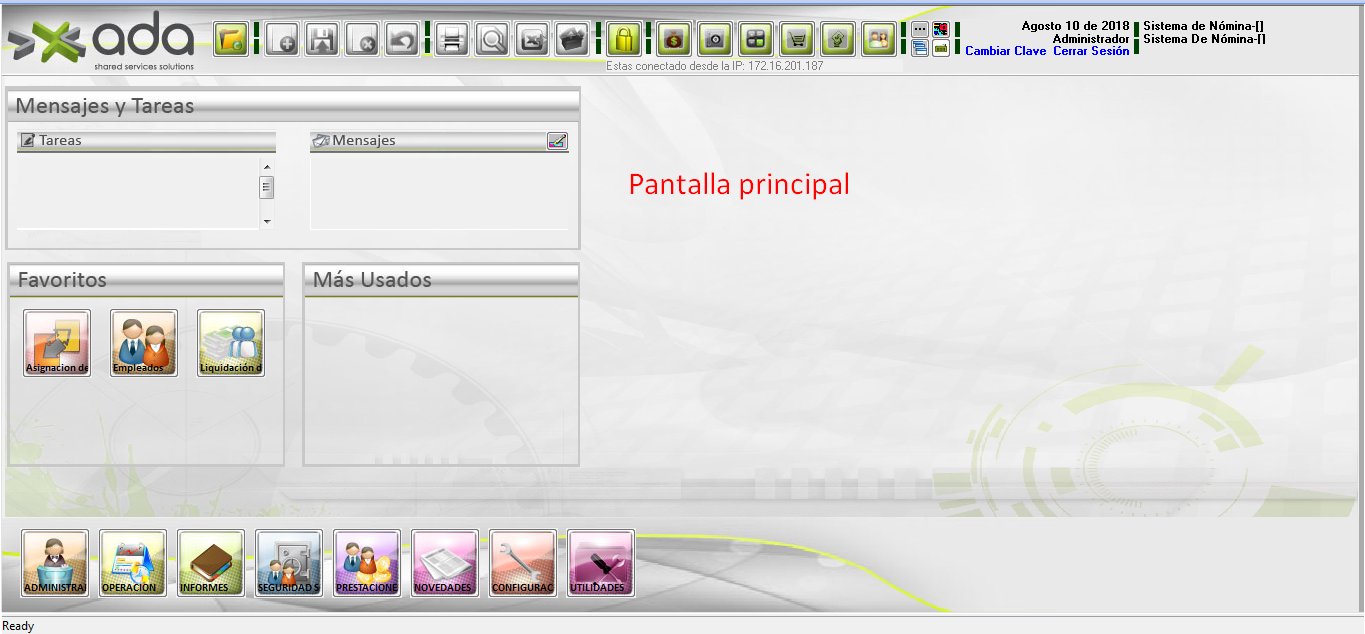Open the ADMINISTRAR module
The height and width of the screenshot is (634, 1365).
pos(55,563)
